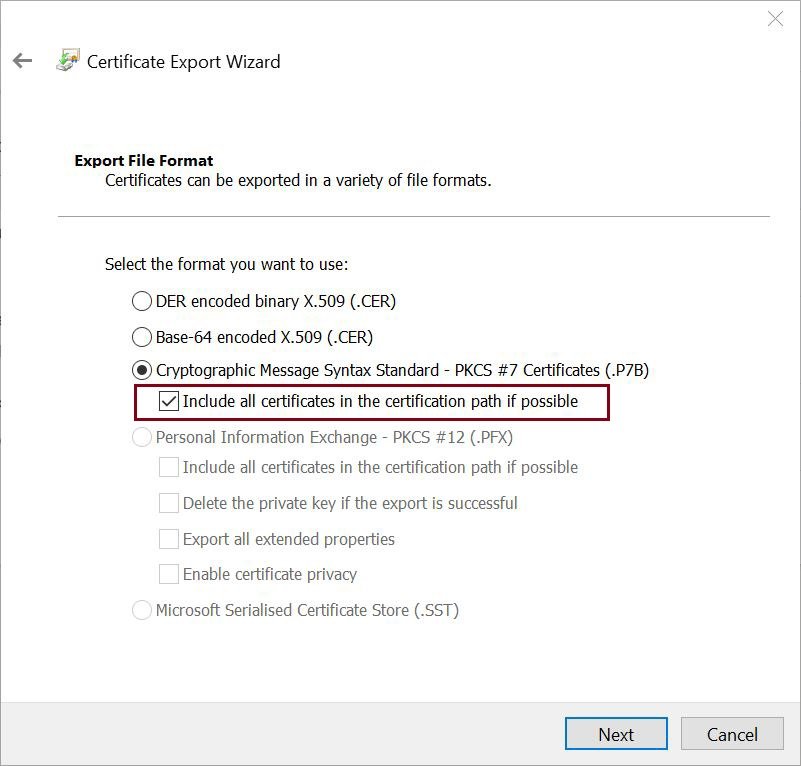
Task: Click the Certificate Export Wizard title text
Action: click(x=183, y=61)
